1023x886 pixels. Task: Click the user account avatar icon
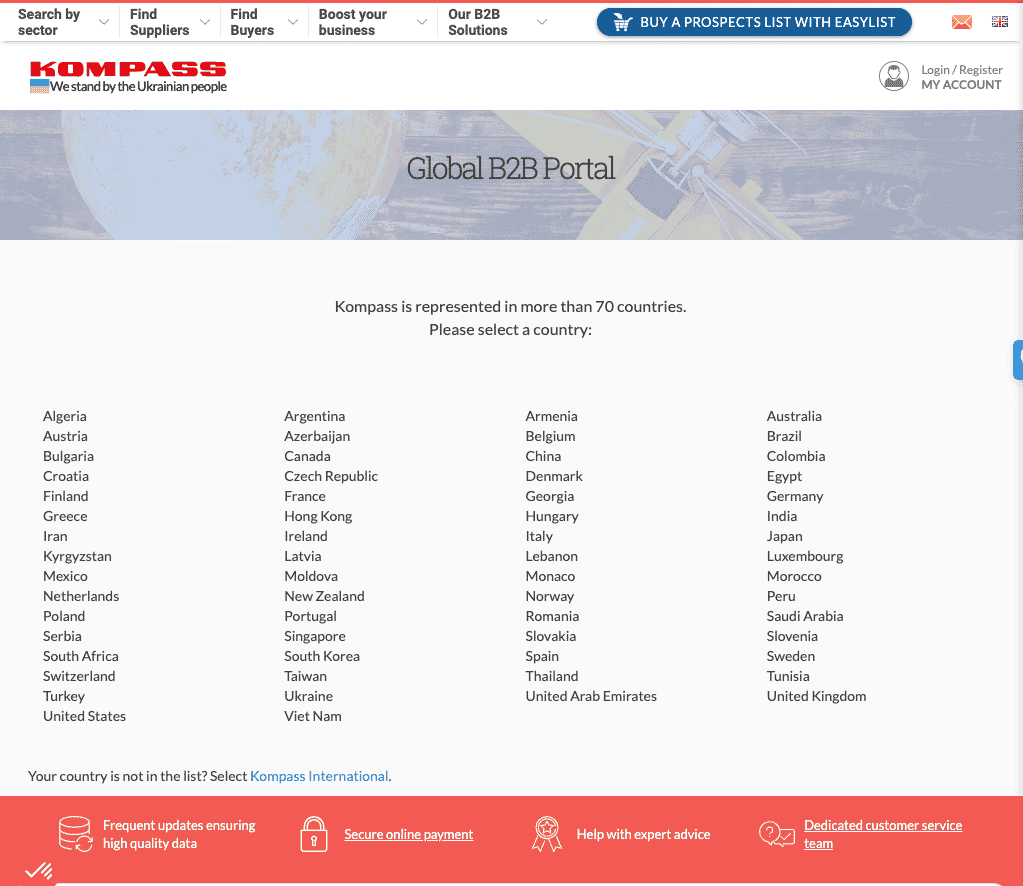pos(894,76)
